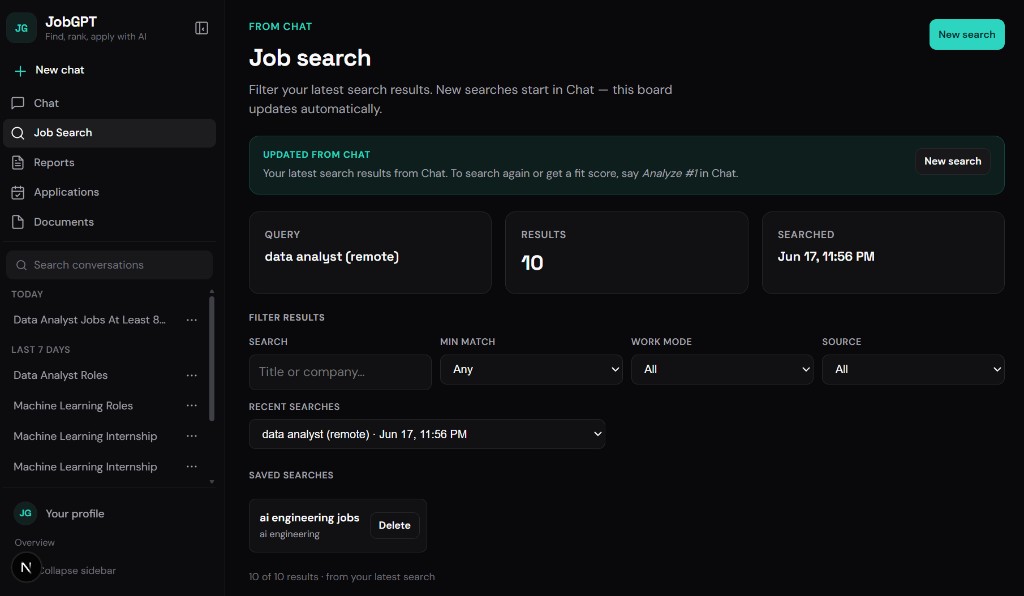Delete the ai engineering jobs saved search

coord(394,525)
